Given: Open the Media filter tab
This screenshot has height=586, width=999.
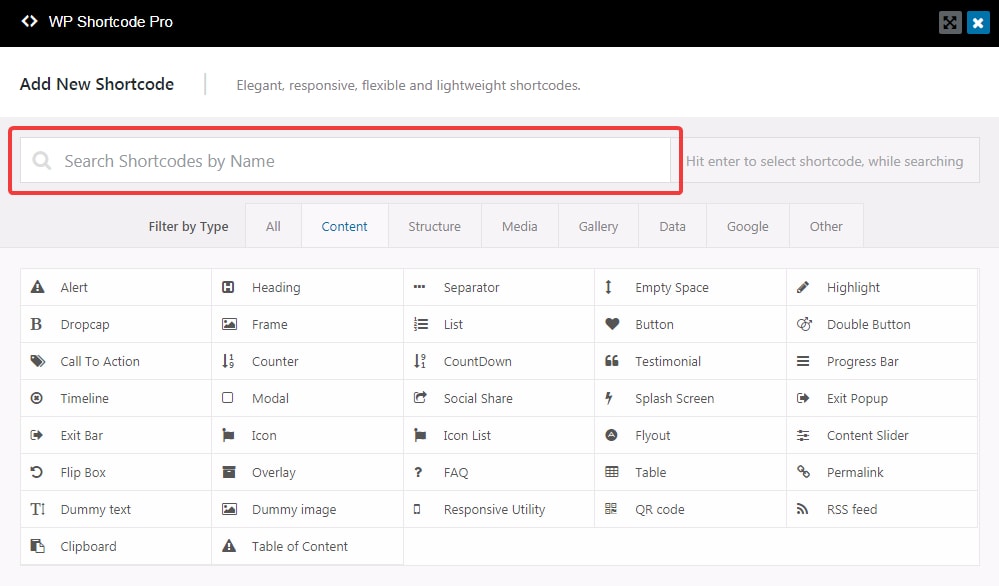Looking at the screenshot, I should click(x=520, y=226).
